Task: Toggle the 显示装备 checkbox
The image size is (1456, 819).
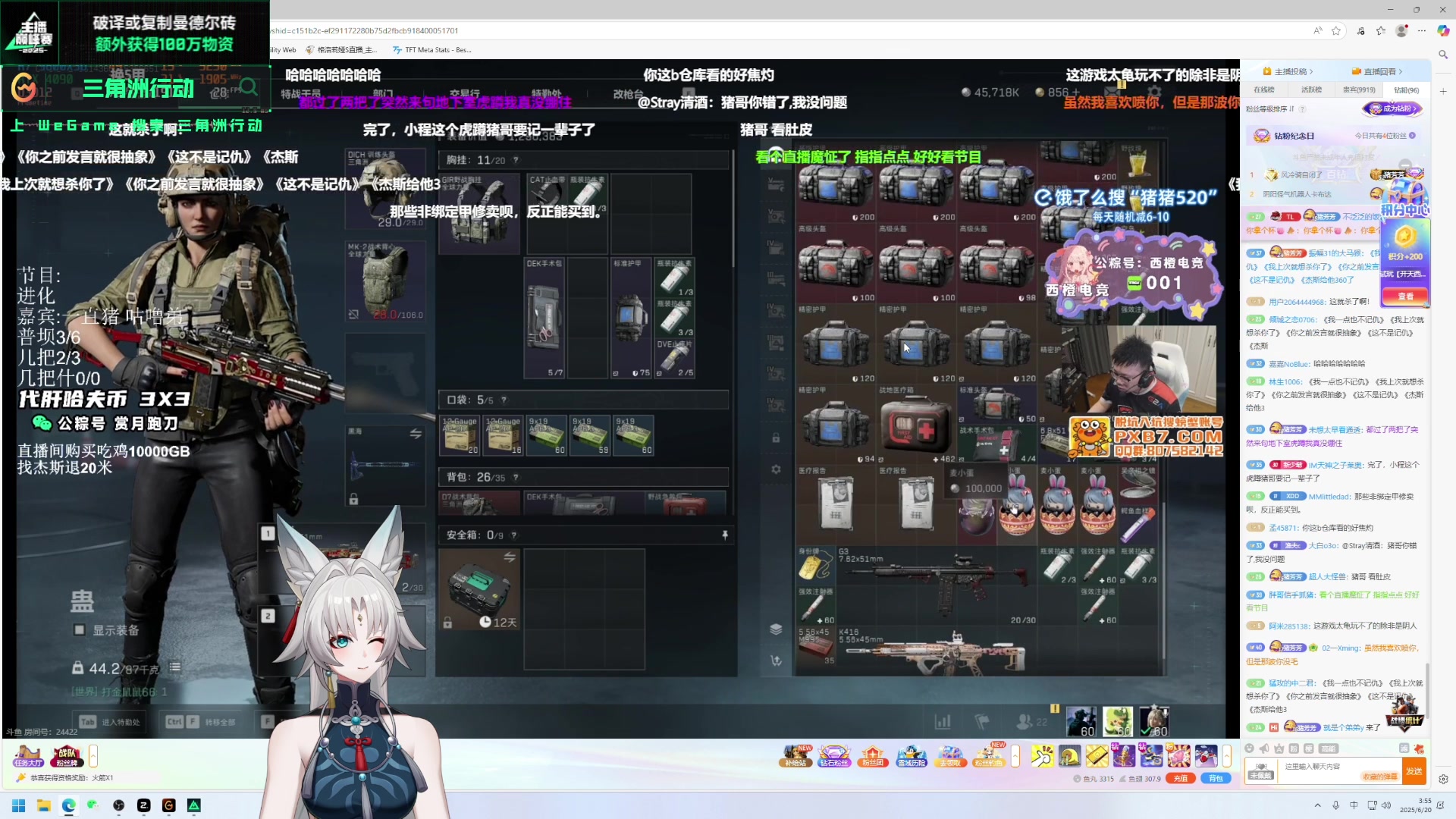Action: tap(79, 629)
